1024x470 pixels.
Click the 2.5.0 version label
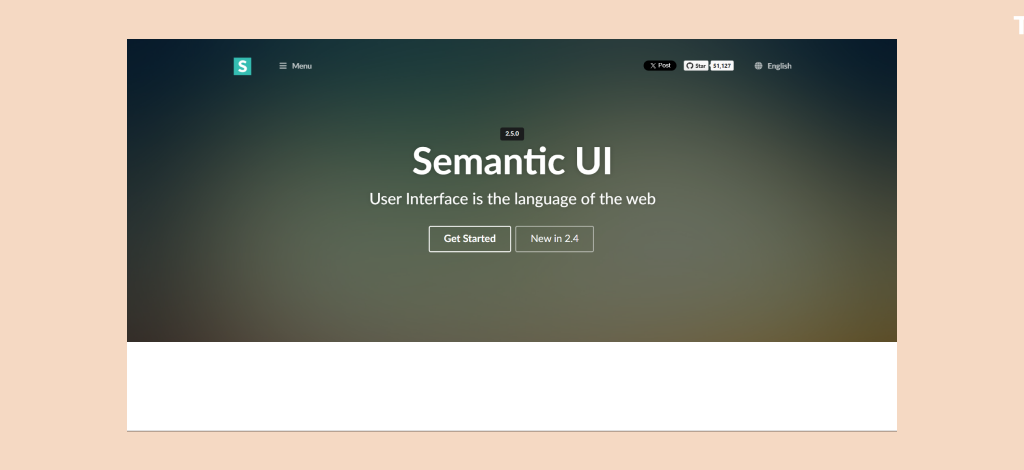point(512,134)
